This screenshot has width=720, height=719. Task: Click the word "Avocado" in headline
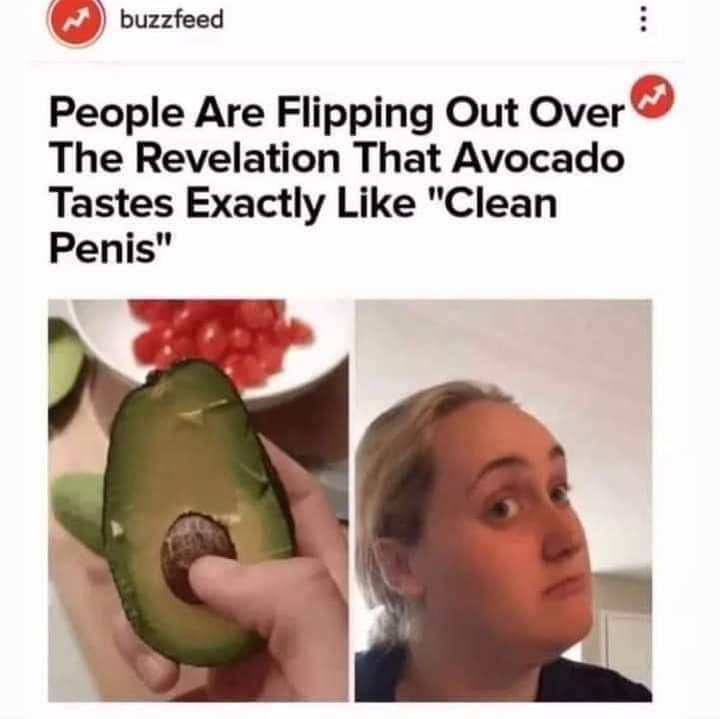(x=538, y=159)
